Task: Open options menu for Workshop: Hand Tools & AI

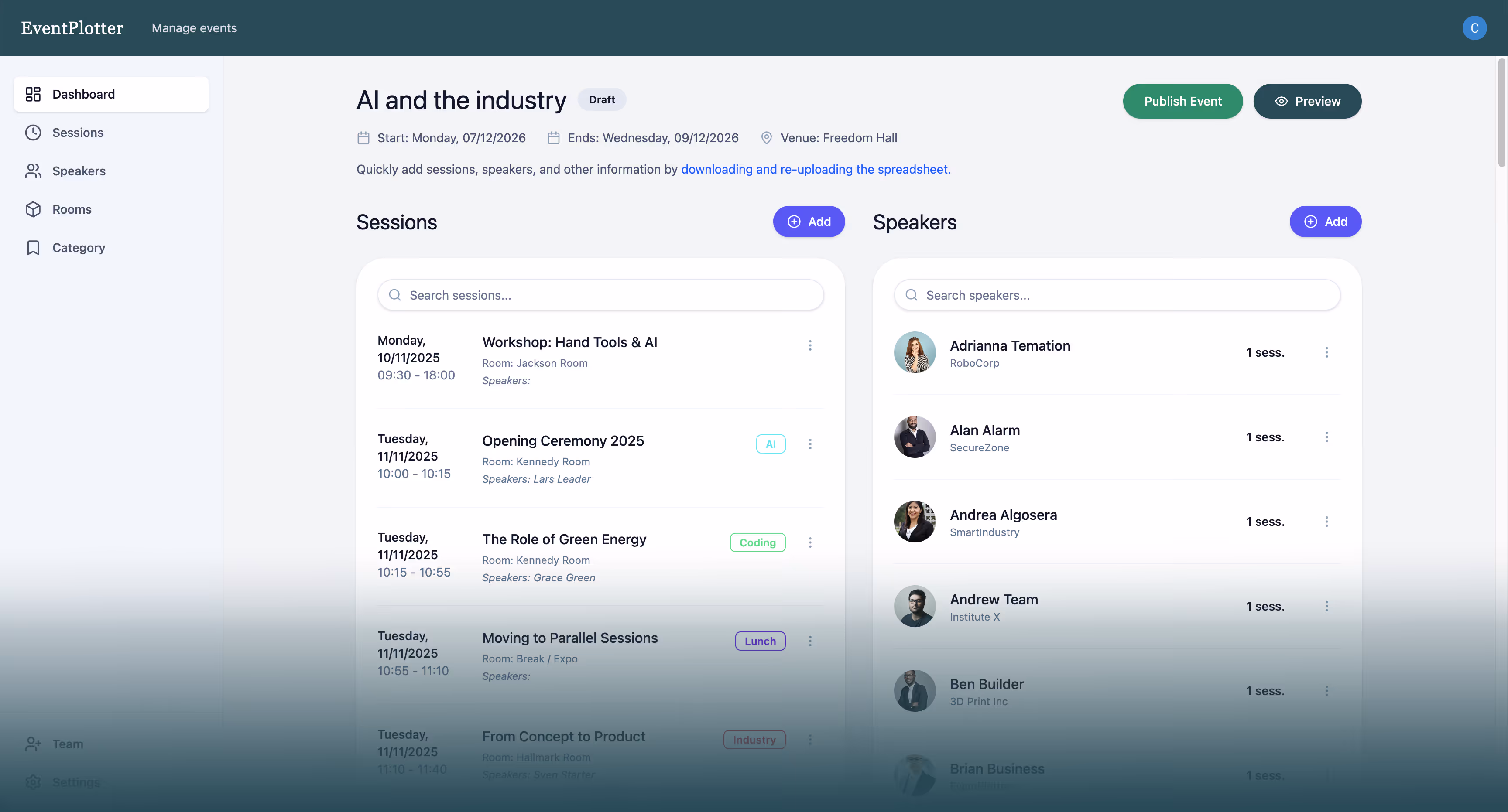Action: (809, 345)
